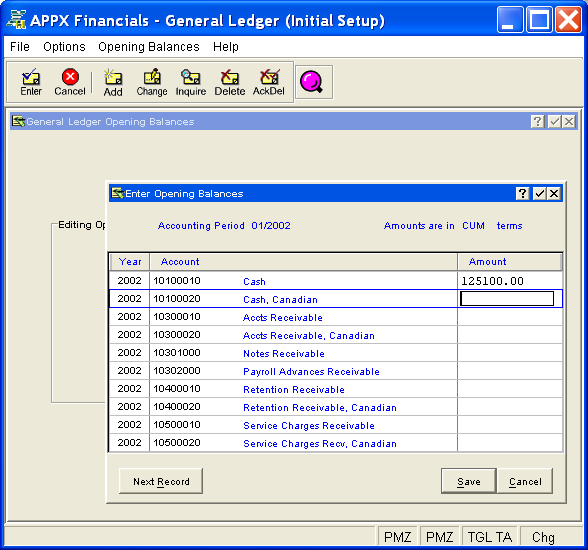Select the Notes Receivable row

(336, 353)
